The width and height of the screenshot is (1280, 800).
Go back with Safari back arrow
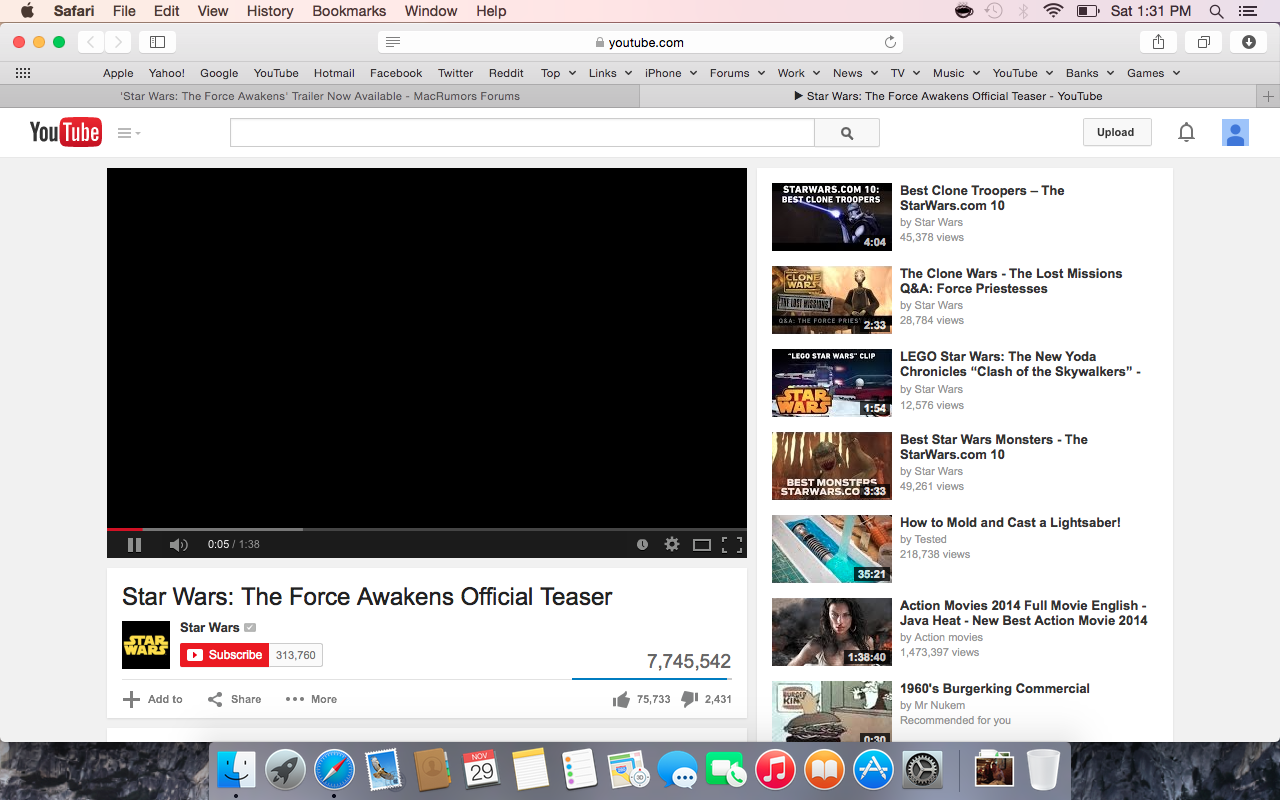[x=91, y=42]
